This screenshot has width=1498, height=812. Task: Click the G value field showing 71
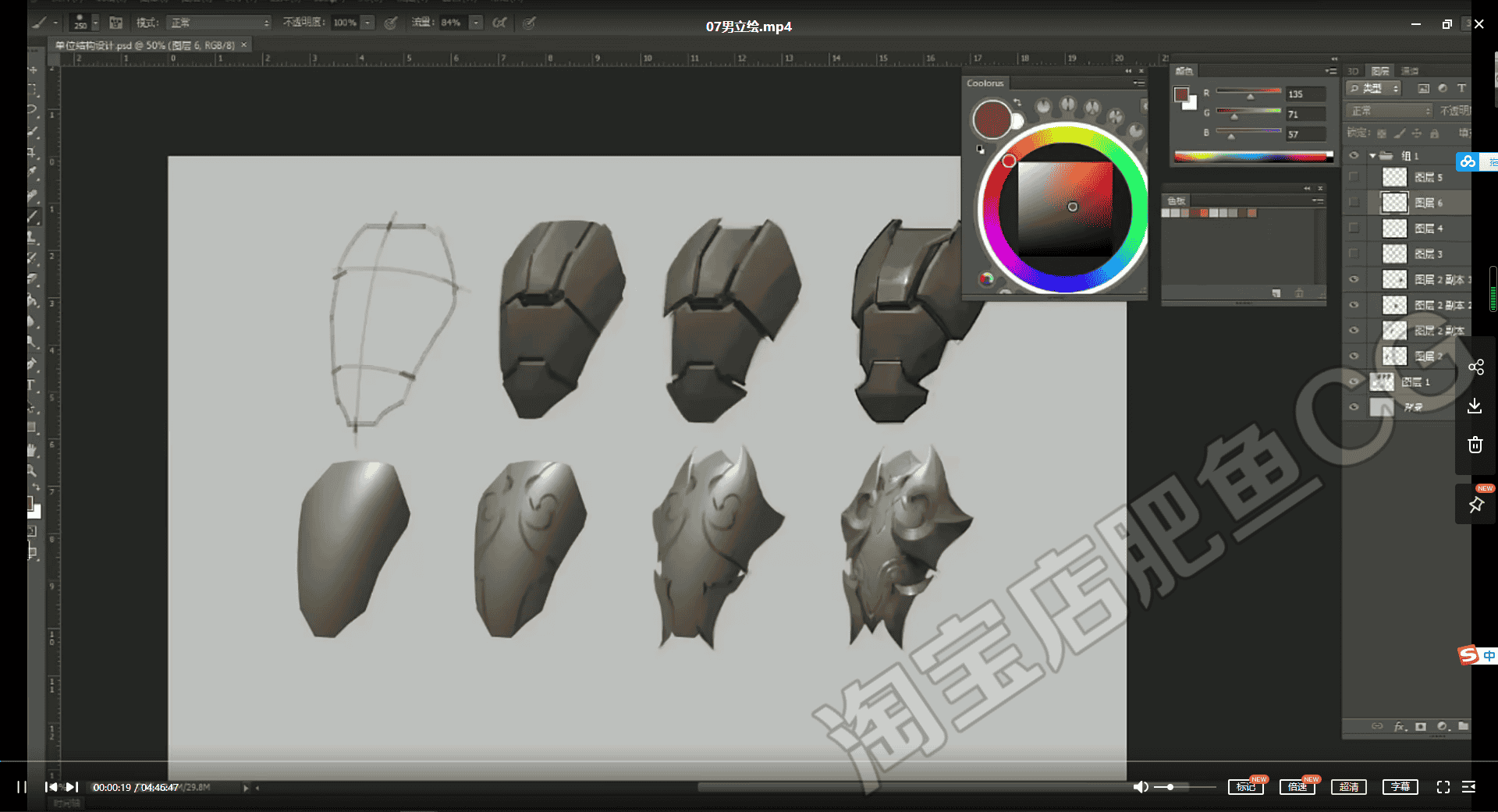tap(1306, 114)
